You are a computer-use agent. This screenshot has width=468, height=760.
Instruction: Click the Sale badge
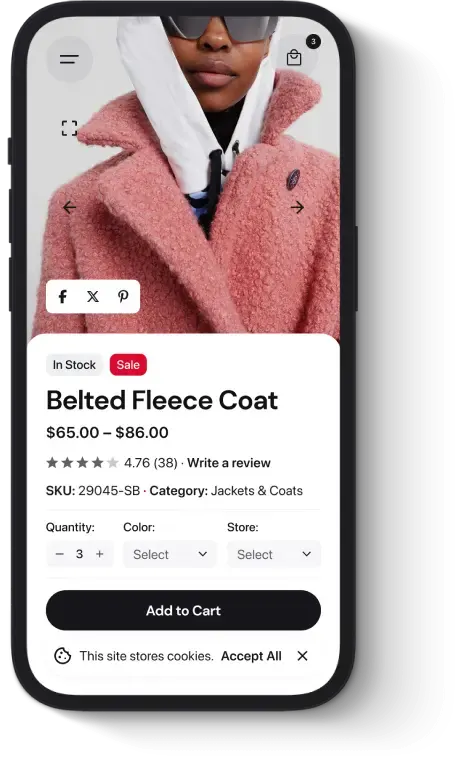click(128, 365)
